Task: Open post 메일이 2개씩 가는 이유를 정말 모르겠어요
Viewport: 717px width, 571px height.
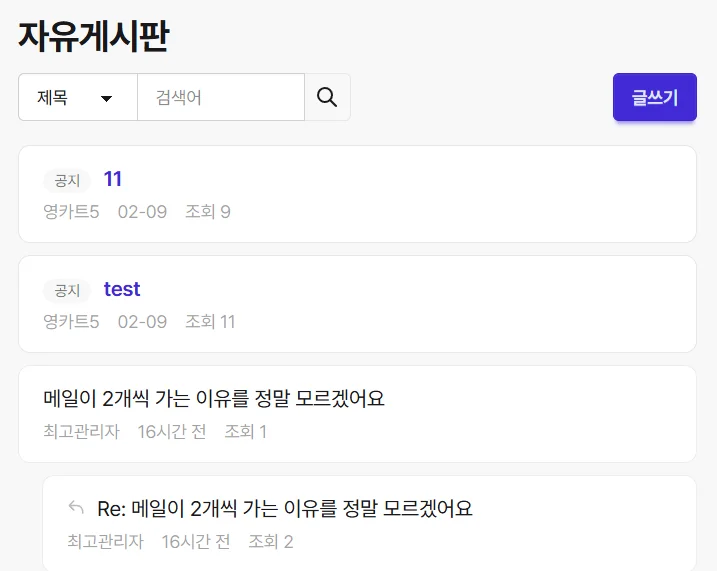Action: (214, 399)
